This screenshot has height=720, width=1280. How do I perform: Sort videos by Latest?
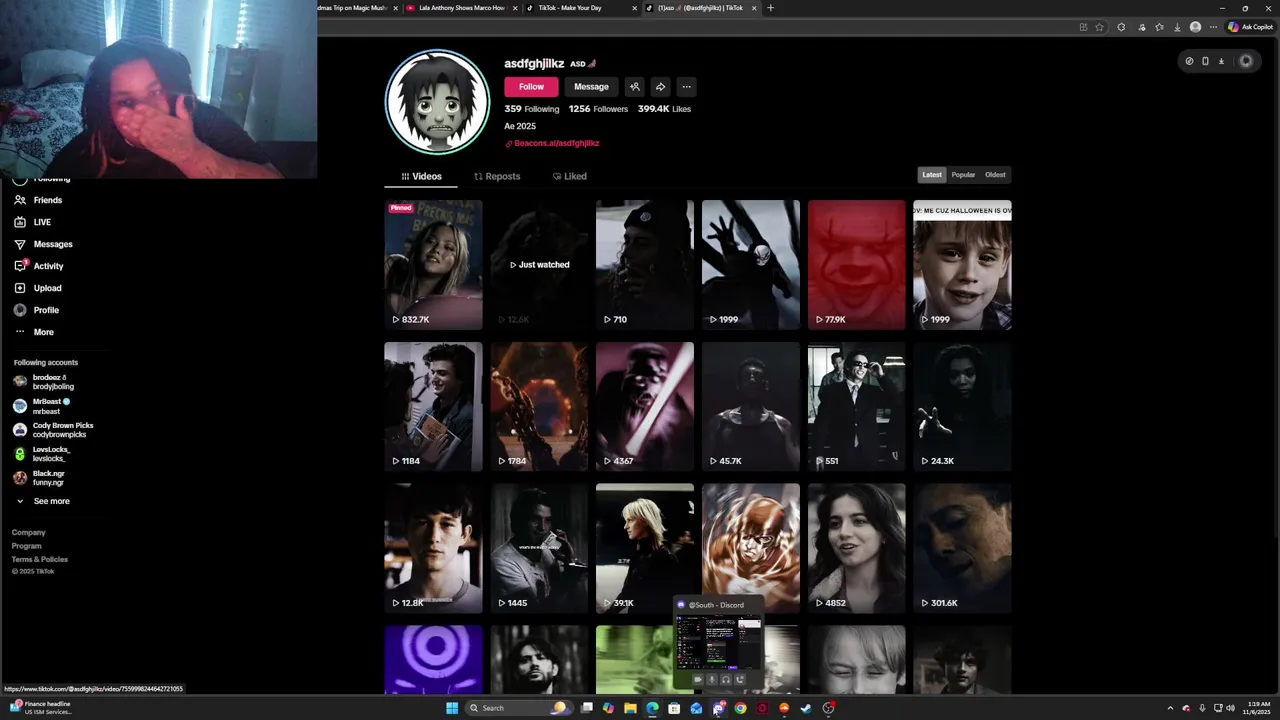[x=932, y=175]
